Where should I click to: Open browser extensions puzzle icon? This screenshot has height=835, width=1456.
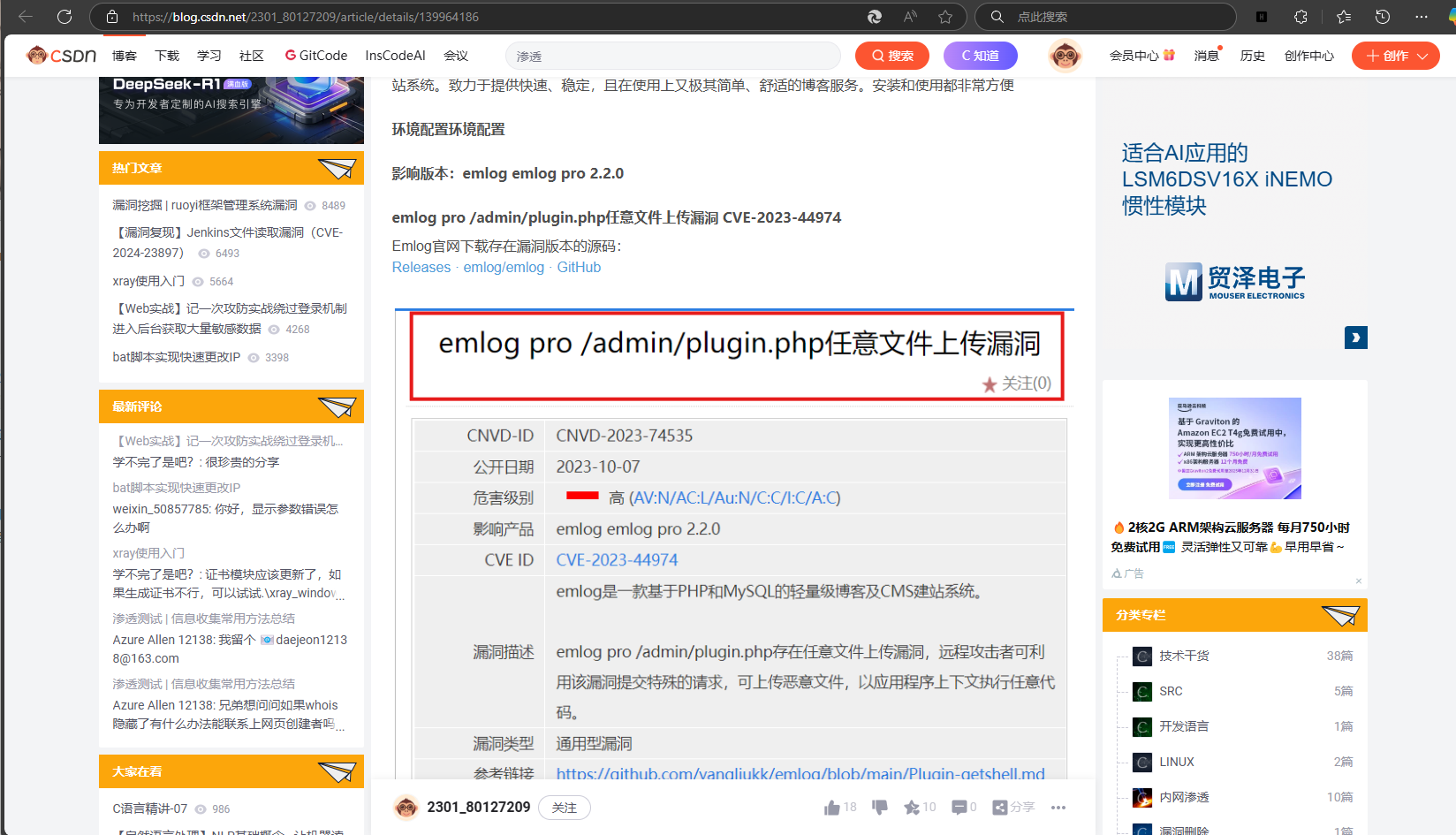(x=1301, y=17)
